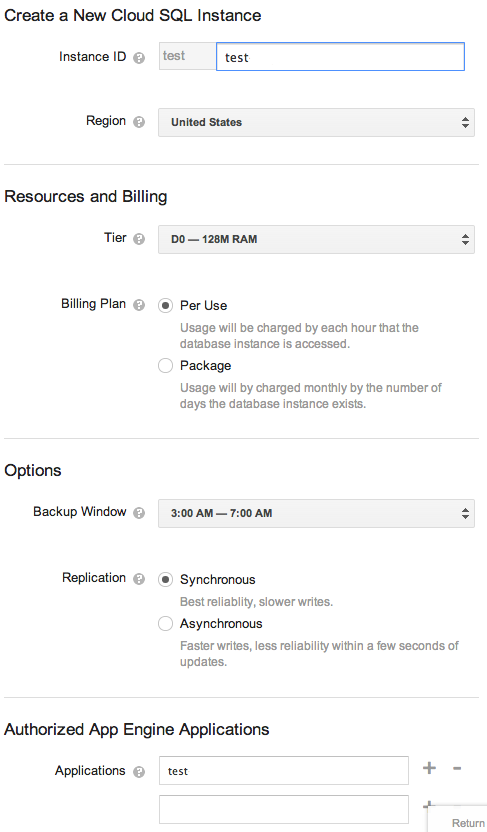Screen dimensions: 487x832
Task: Expand the Tier D0 128M RAM dropdown
Action: click(316, 239)
